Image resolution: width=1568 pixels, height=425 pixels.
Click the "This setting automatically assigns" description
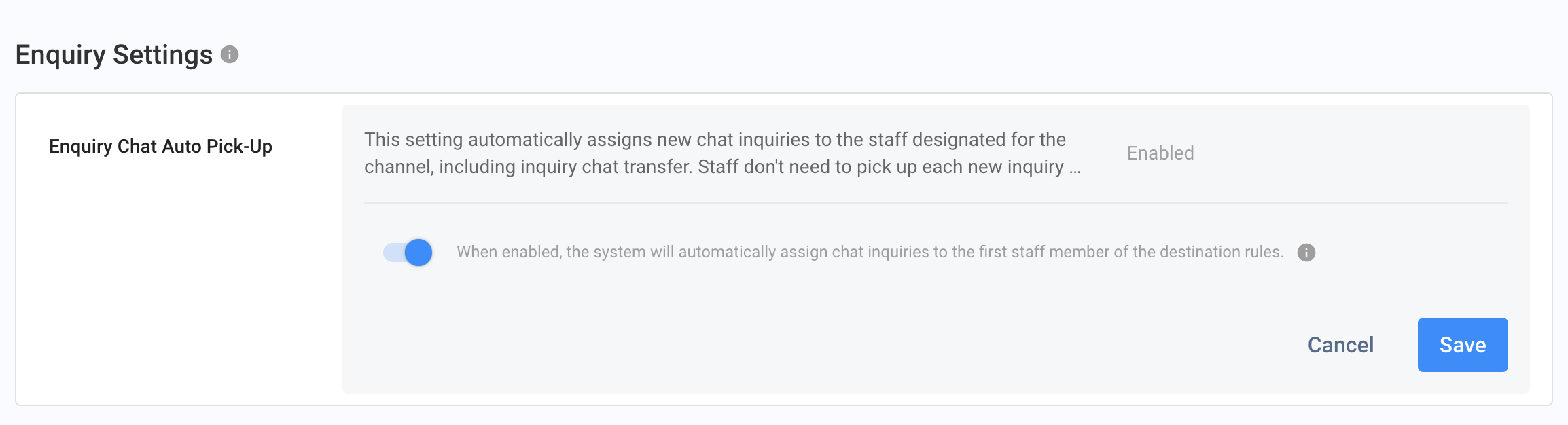click(x=715, y=140)
